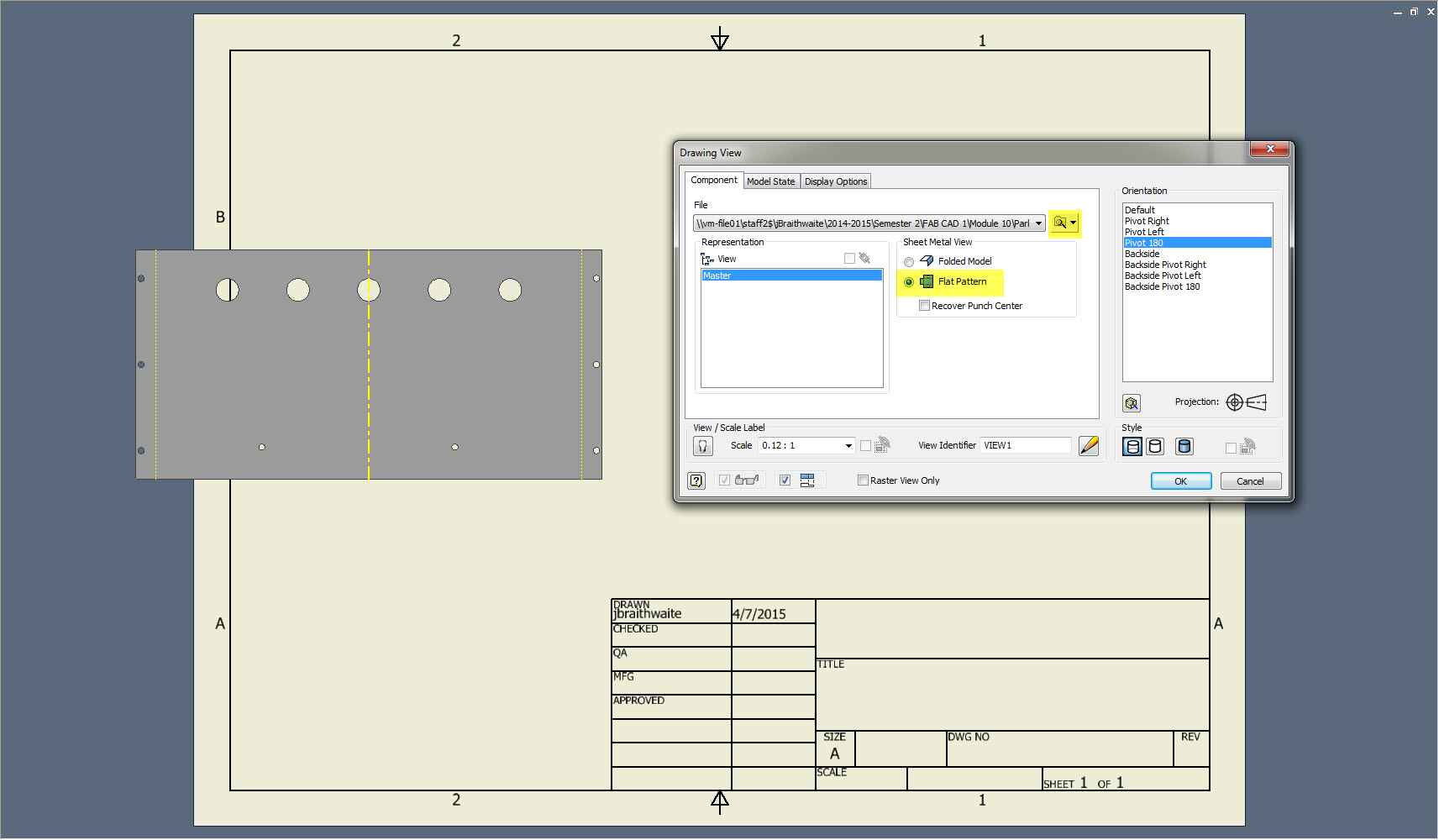Viewport: 1439px width, 840px height.
Task: Expand the browse button dropdown arrow
Action: [x=1073, y=223]
